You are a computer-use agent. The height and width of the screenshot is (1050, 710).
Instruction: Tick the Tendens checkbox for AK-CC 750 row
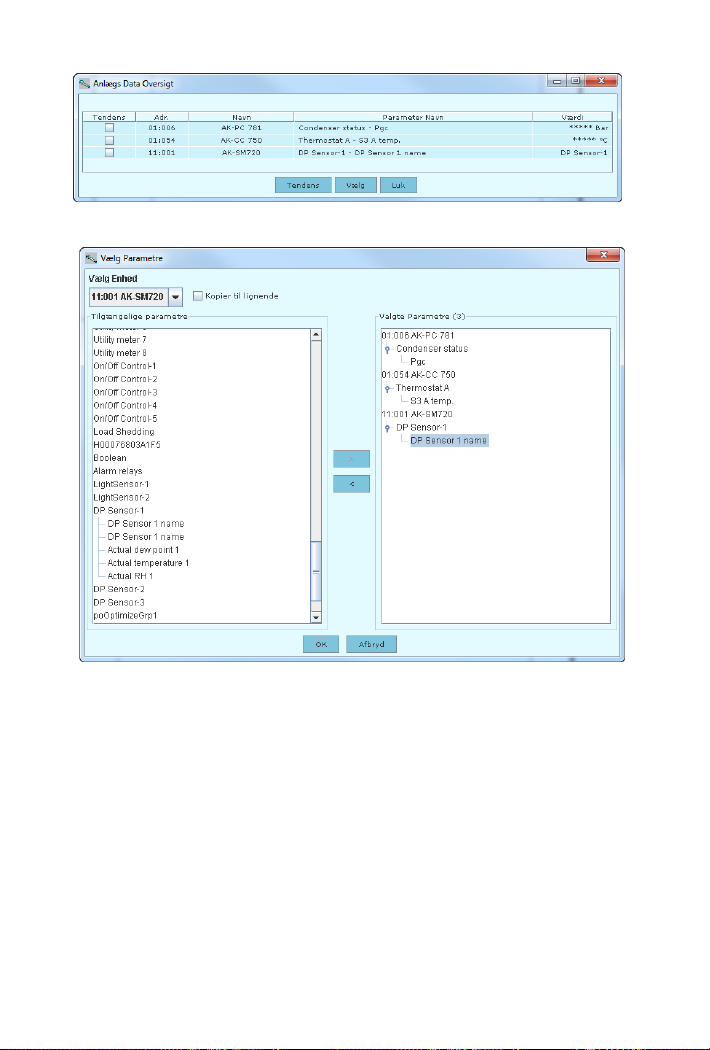tap(109, 140)
